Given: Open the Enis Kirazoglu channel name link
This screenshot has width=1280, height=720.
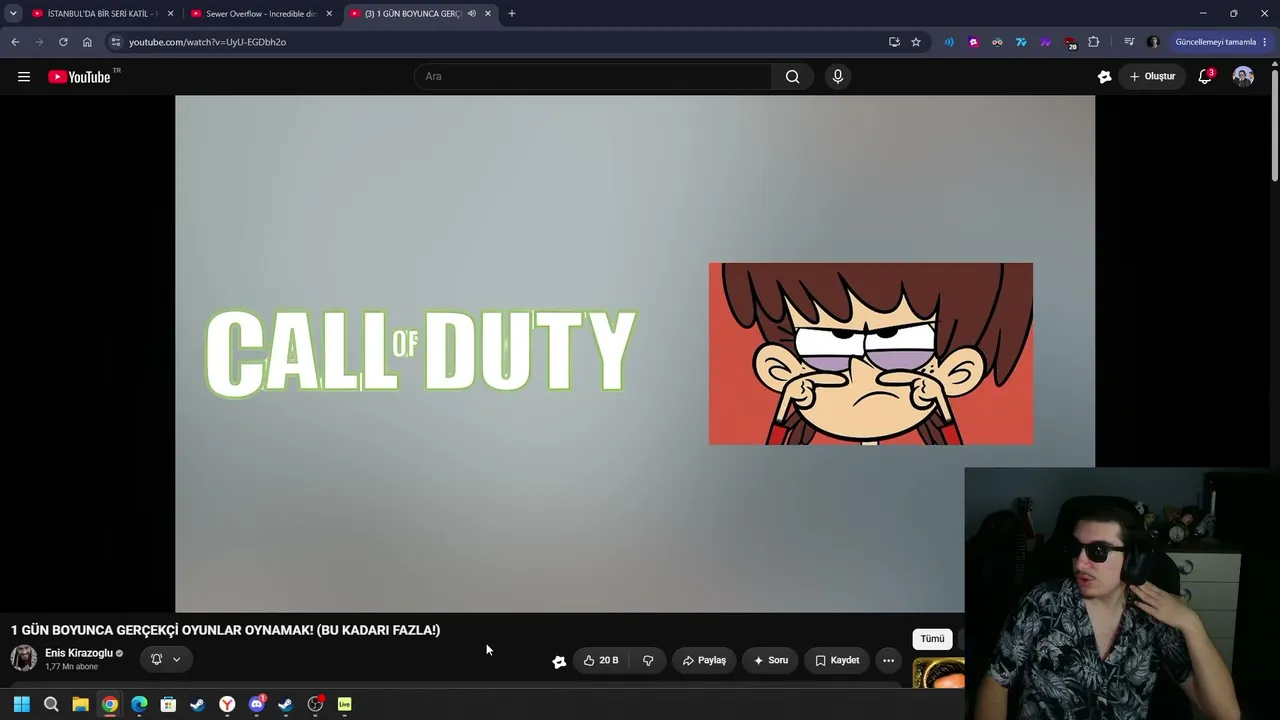Looking at the screenshot, I should [79, 653].
